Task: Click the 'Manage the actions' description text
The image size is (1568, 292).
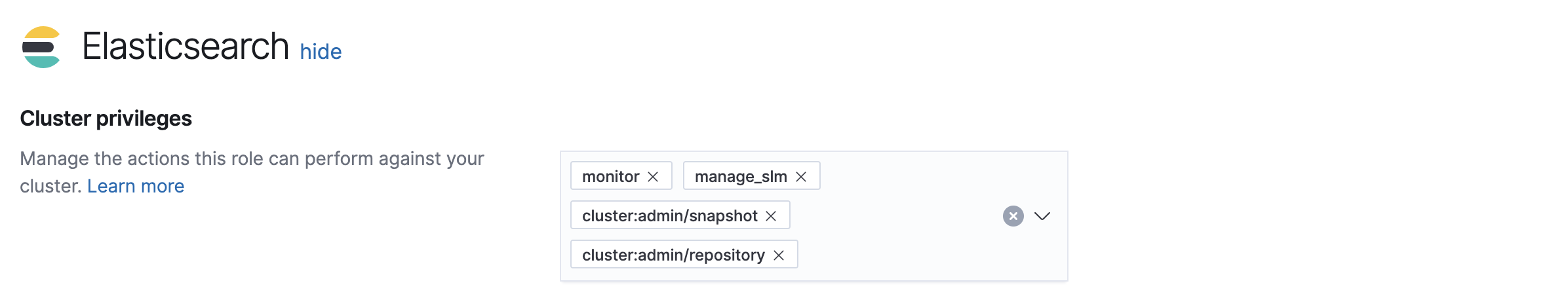Action: point(252,159)
